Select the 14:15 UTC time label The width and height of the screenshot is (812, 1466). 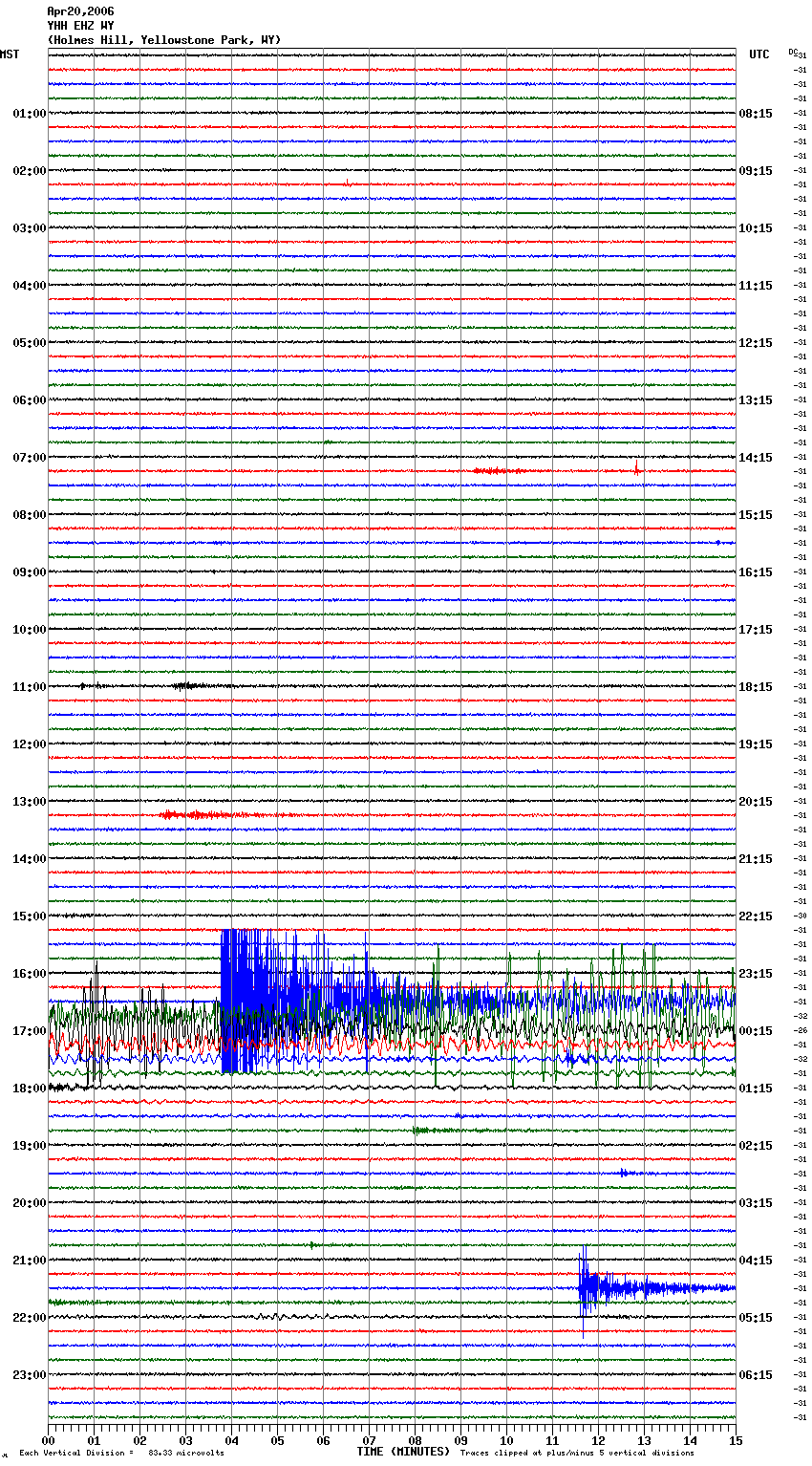[x=756, y=458]
